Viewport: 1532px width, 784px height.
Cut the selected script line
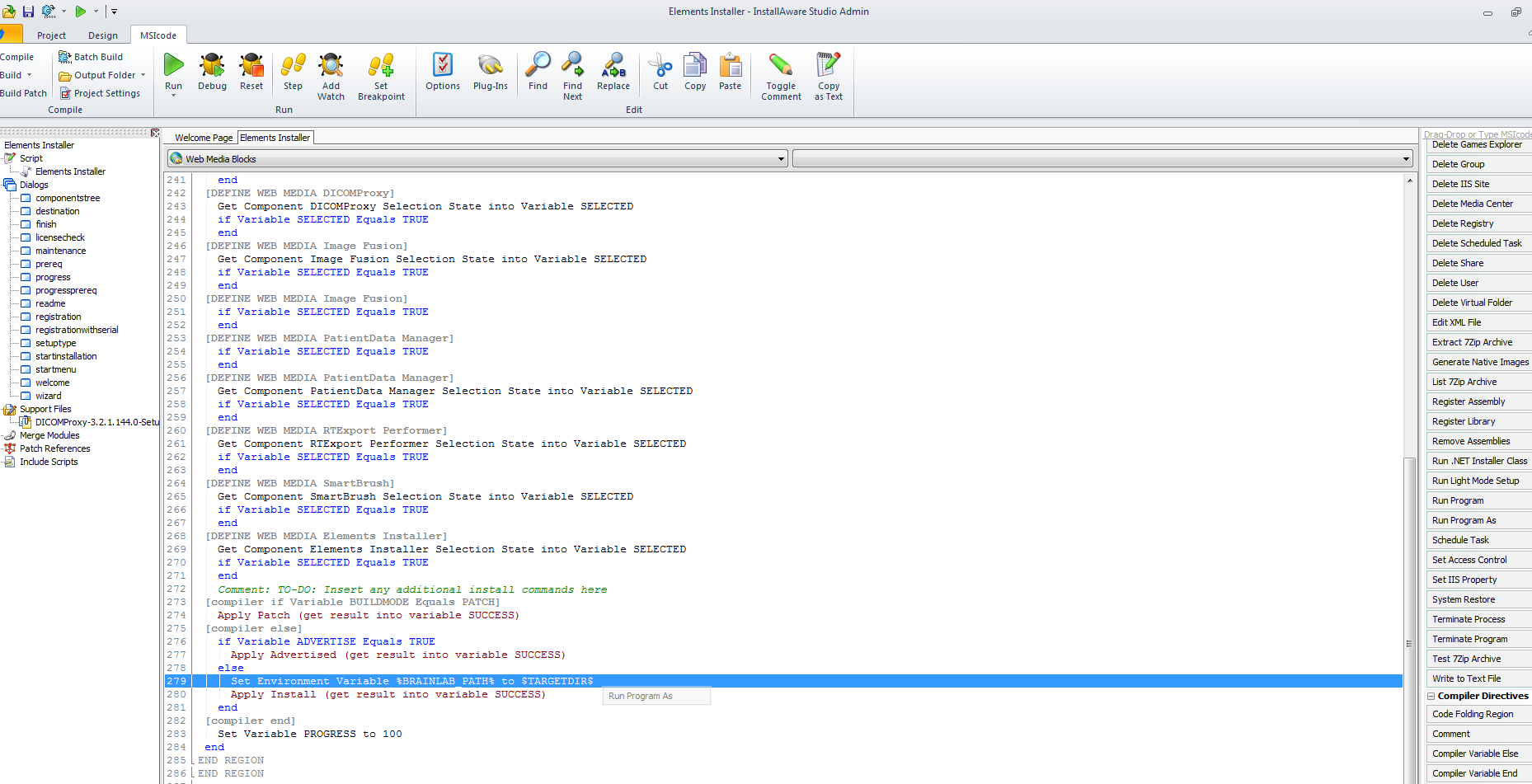click(660, 71)
